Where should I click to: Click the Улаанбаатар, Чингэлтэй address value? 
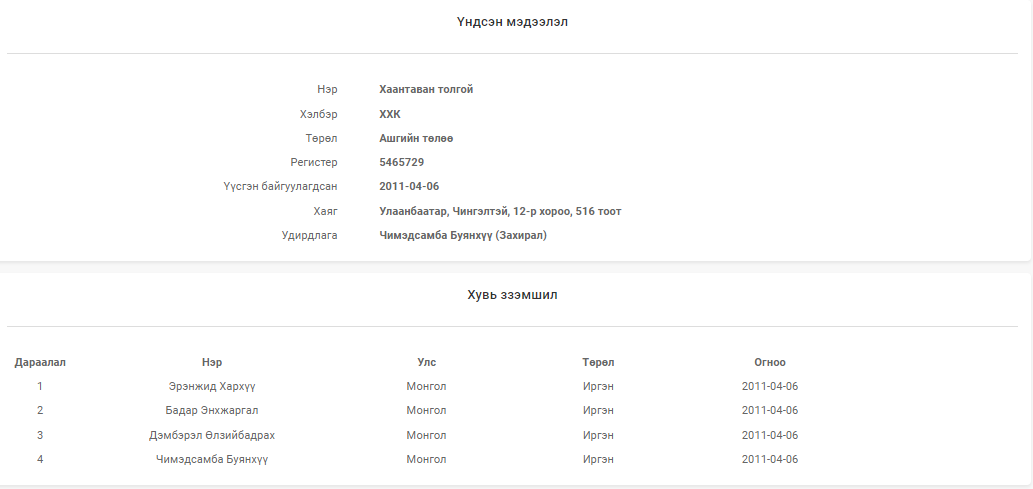pos(500,211)
